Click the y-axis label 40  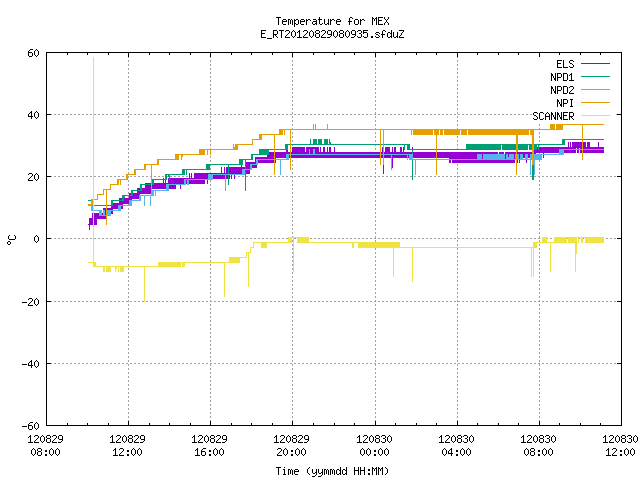click(x=33, y=115)
